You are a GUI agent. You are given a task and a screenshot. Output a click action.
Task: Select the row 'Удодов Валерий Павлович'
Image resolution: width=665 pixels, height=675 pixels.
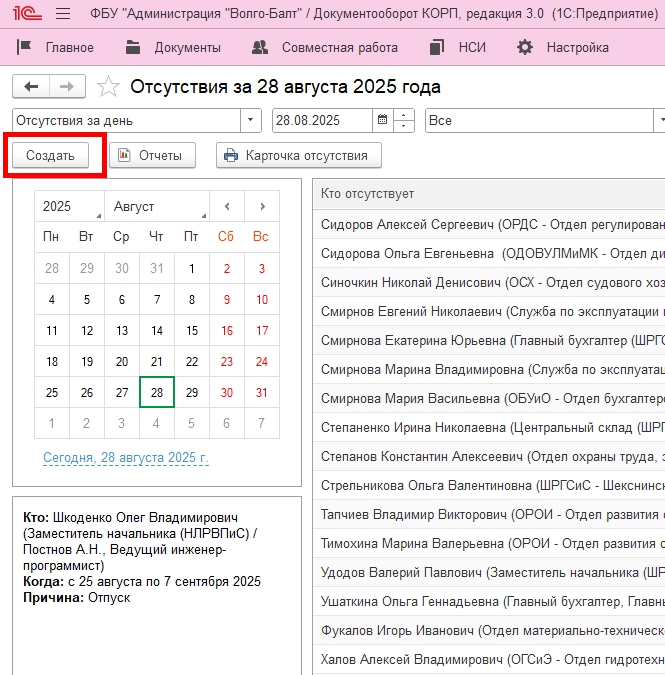(x=490, y=573)
